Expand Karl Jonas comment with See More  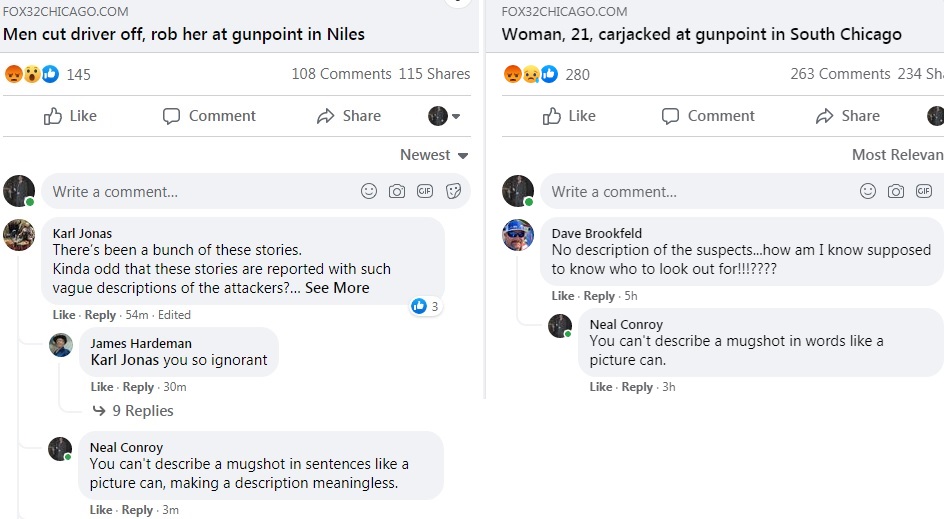point(337,288)
